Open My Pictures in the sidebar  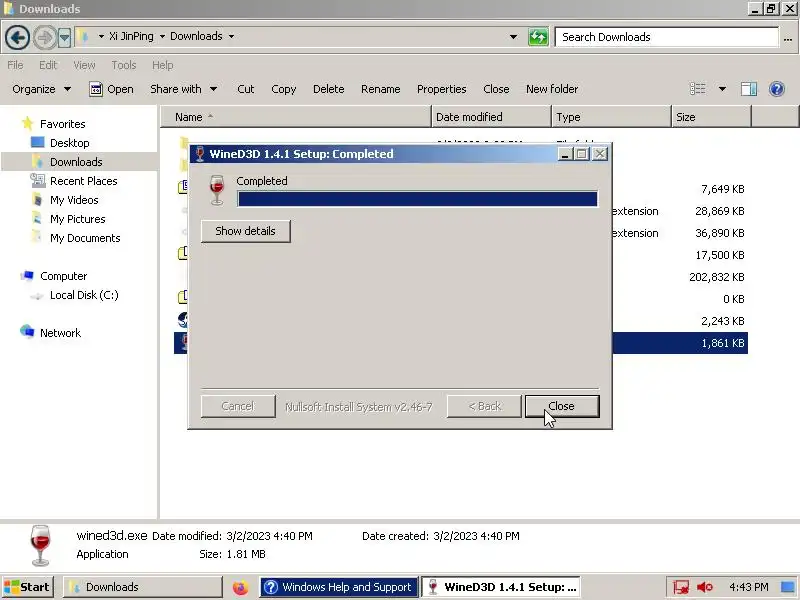[x=78, y=219]
